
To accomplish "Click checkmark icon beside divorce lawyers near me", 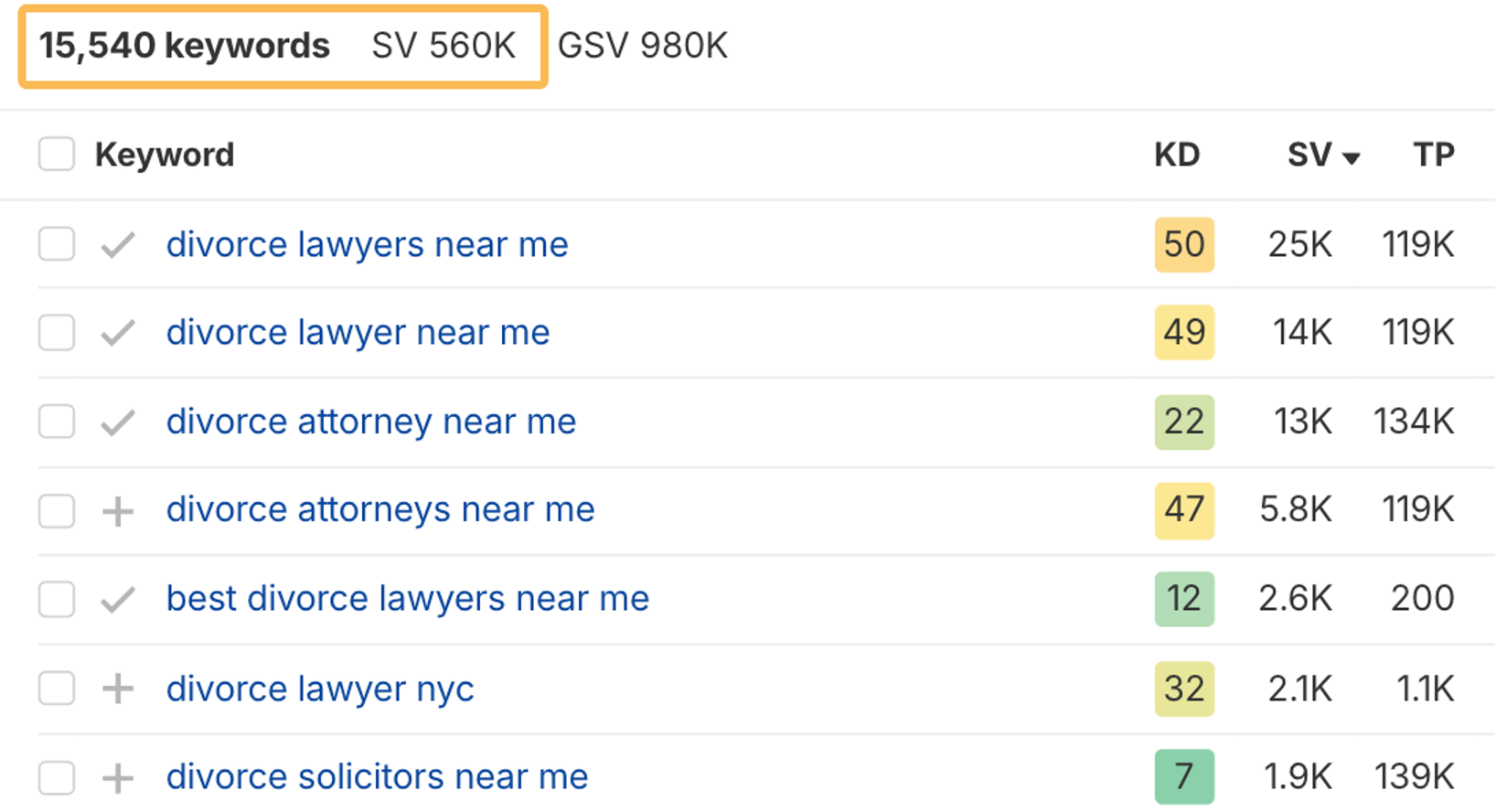I will [x=118, y=245].
